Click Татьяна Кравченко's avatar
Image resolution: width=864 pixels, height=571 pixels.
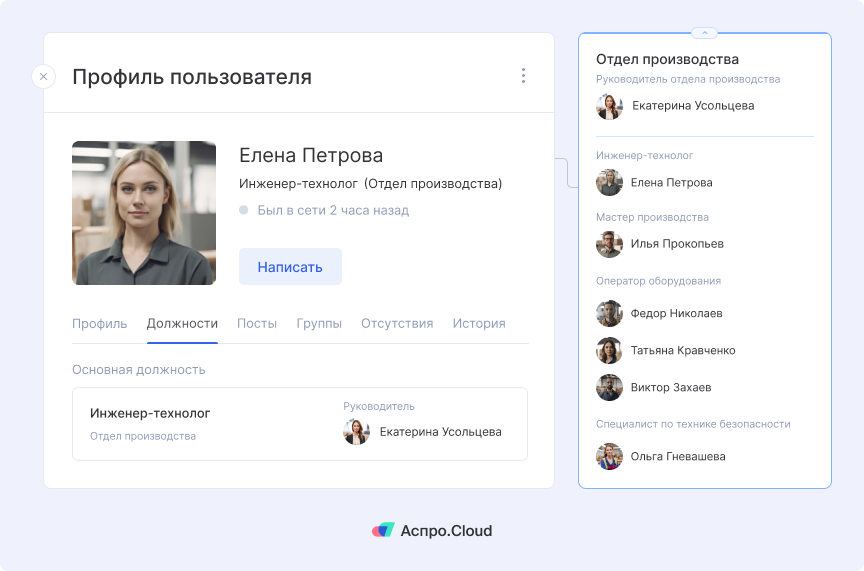[609, 350]
